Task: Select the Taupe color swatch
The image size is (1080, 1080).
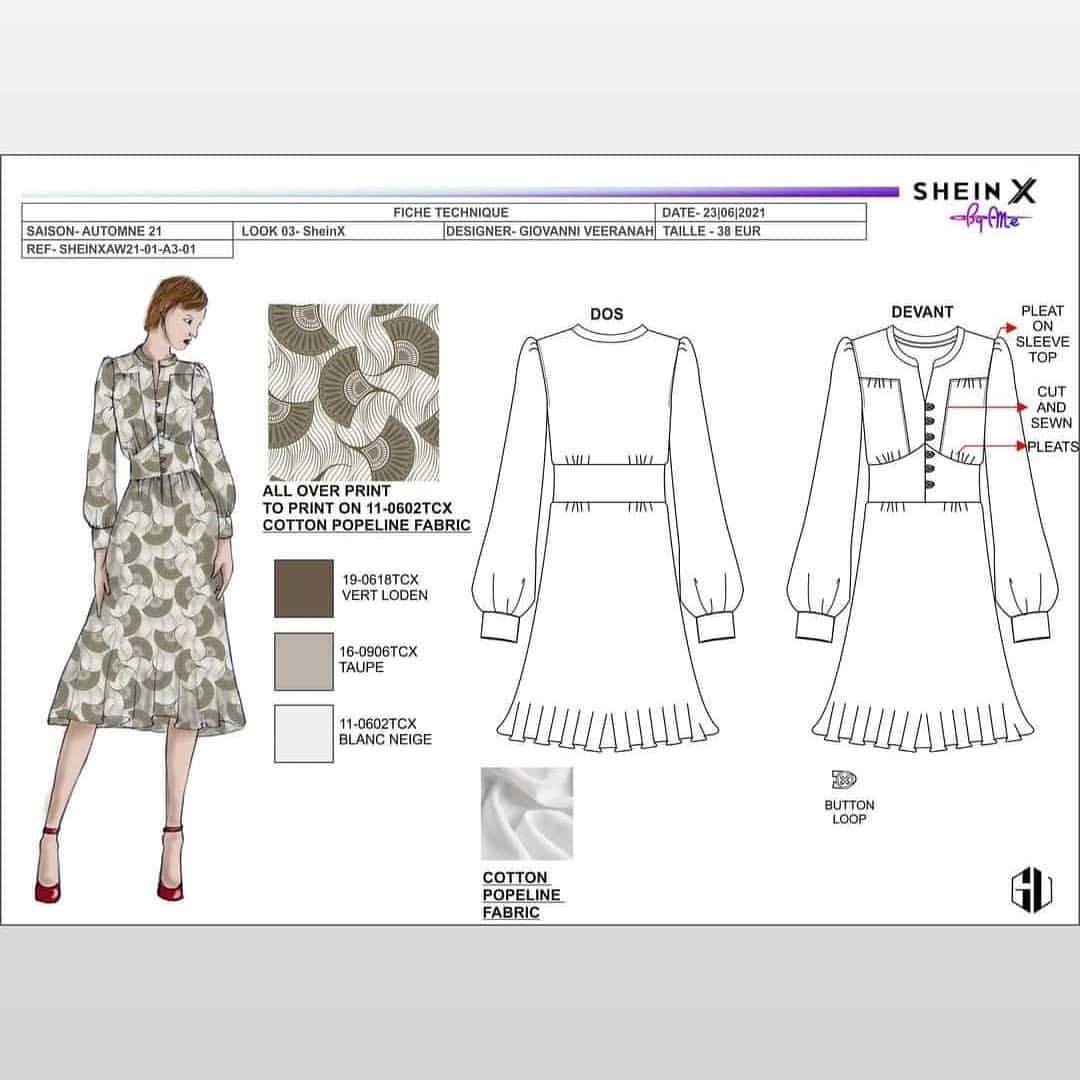Action: (x=304, y=661)
